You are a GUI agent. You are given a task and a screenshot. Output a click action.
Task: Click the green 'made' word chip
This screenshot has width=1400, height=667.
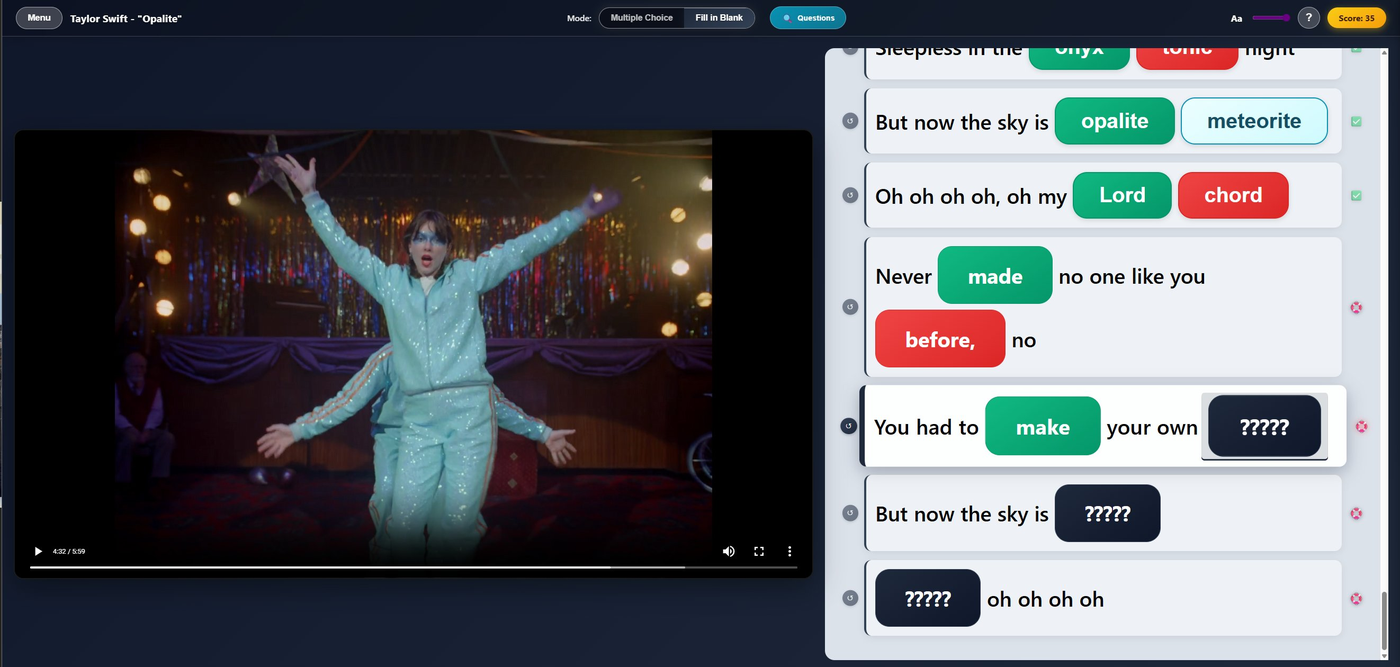[995, 276]
